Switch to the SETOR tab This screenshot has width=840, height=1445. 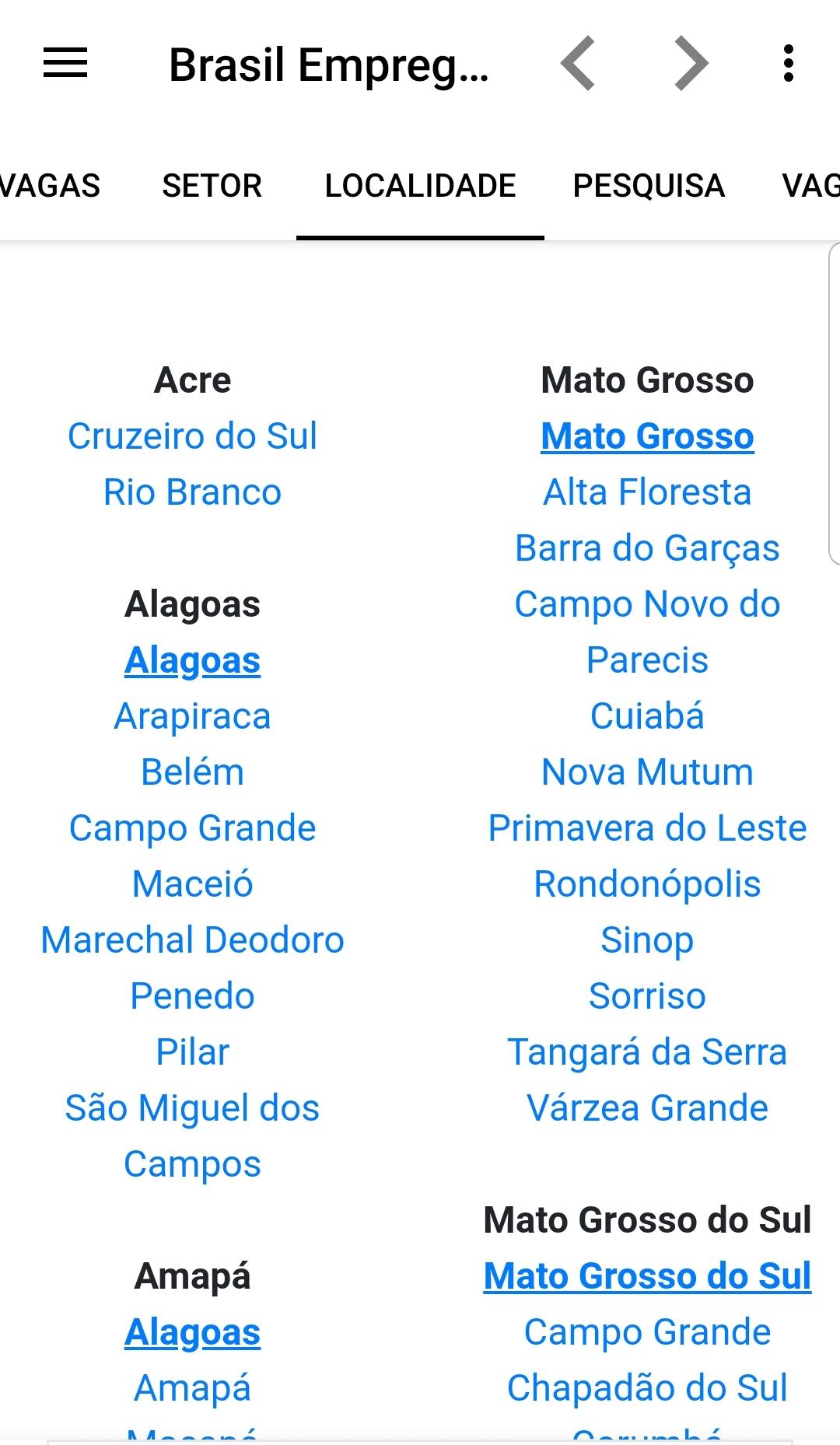[x=212, y=186]
